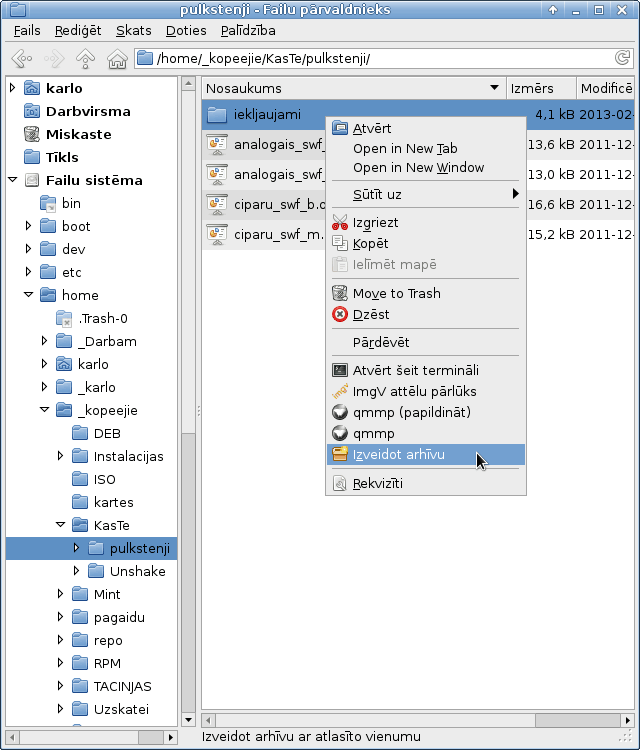The height and width of the screenshot is (750, 640).
Task: Click folder icon beside Atvērt entry
Action: (340, 128)
